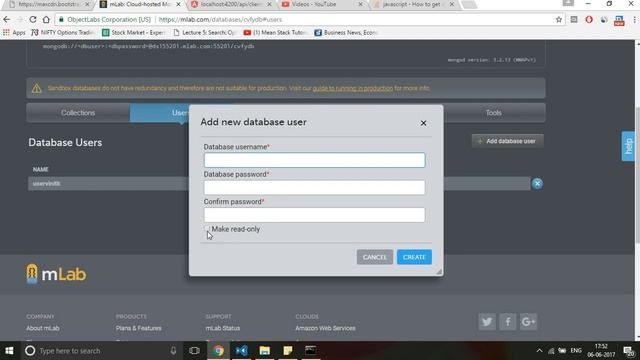This screenshot has width=640, height=360.
Task: Open the About mLab footer link
Action: coord(43,328)
